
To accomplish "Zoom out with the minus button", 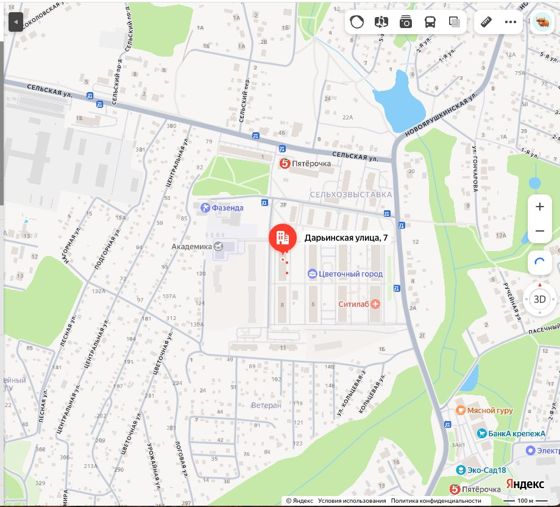I will pos(540,231).
